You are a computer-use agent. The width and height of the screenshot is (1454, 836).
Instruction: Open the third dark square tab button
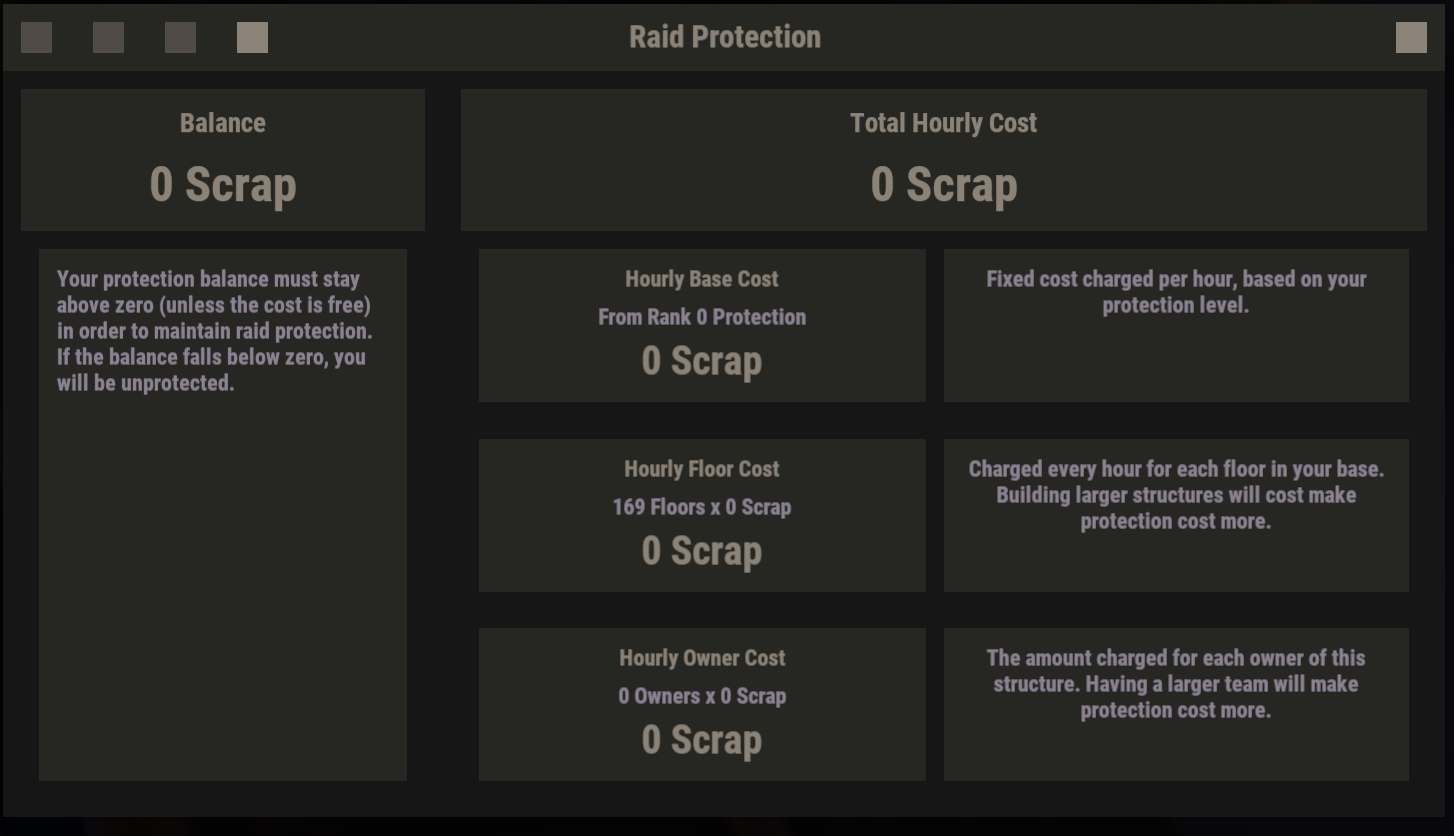[181, 38]
